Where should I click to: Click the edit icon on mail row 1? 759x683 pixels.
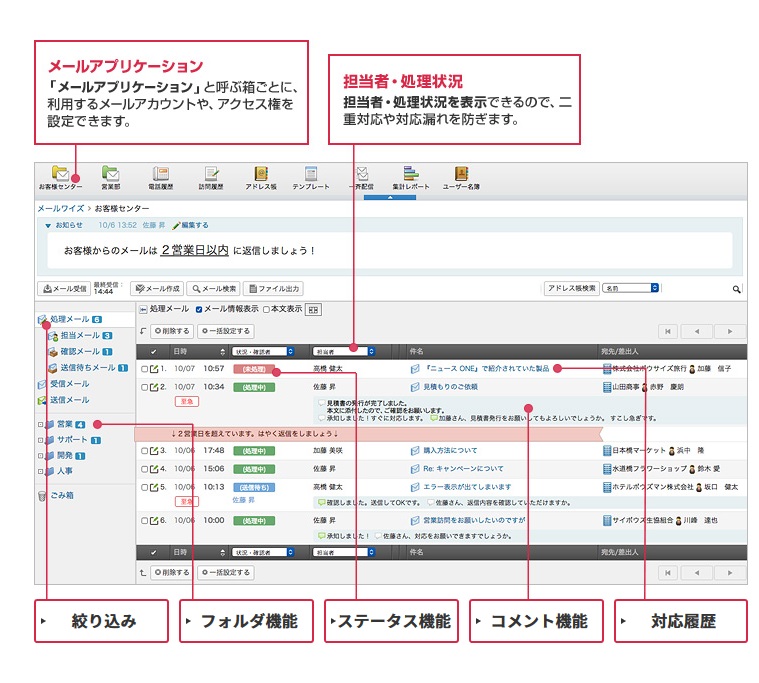(154, 369)
